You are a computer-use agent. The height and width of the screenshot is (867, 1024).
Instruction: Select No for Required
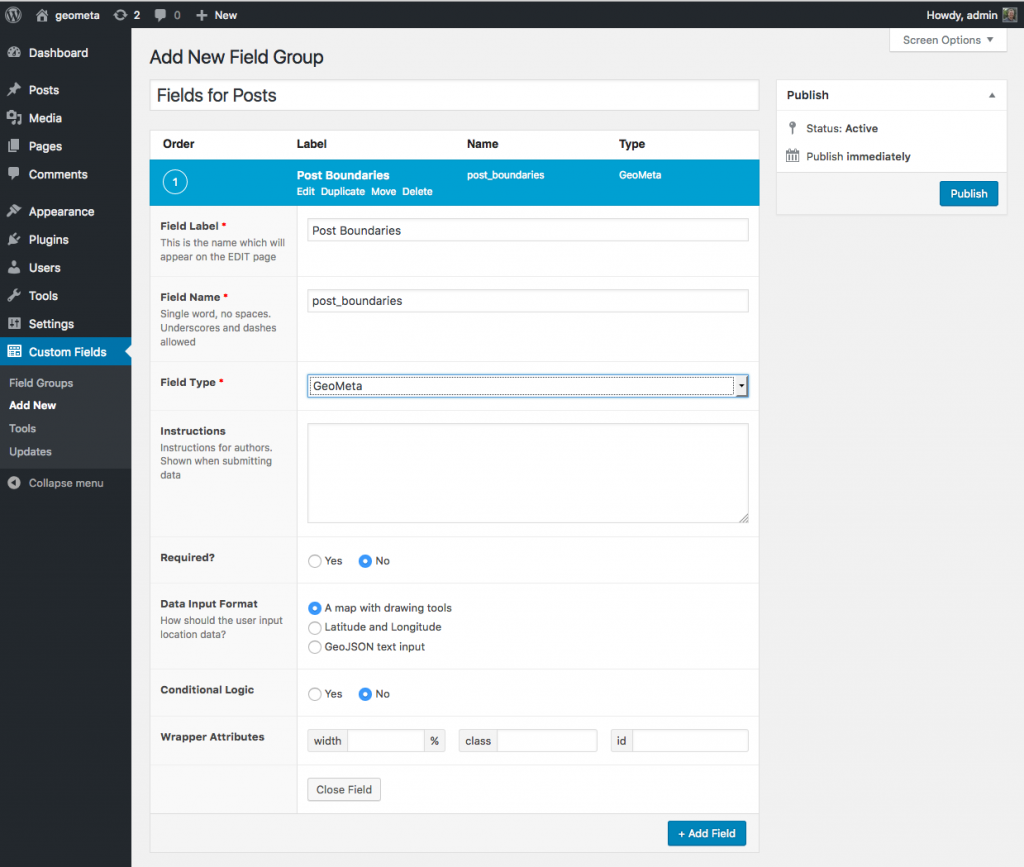365,561
